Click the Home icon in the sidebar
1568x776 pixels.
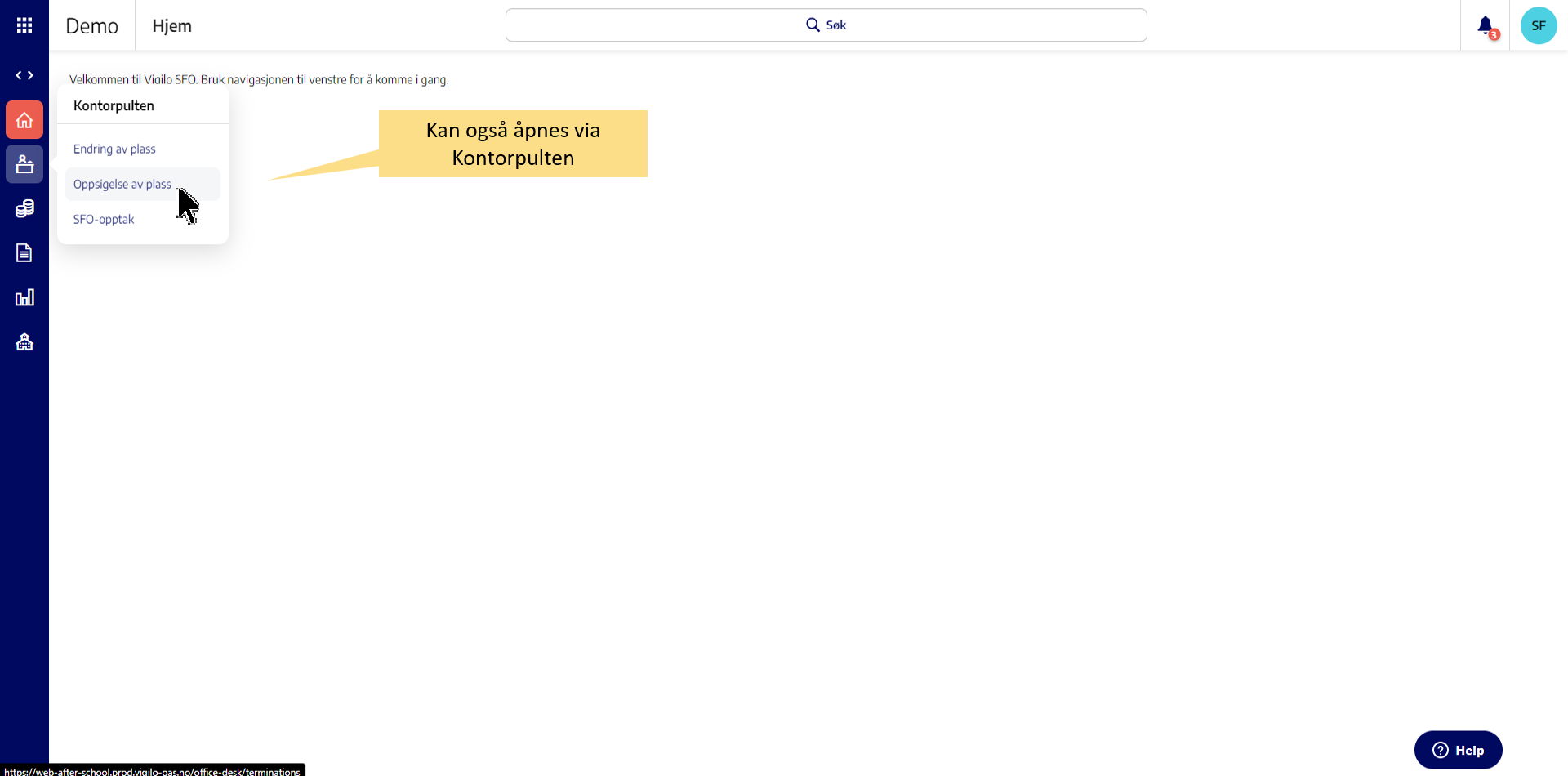pyautogui.click(x=24, y=120)
